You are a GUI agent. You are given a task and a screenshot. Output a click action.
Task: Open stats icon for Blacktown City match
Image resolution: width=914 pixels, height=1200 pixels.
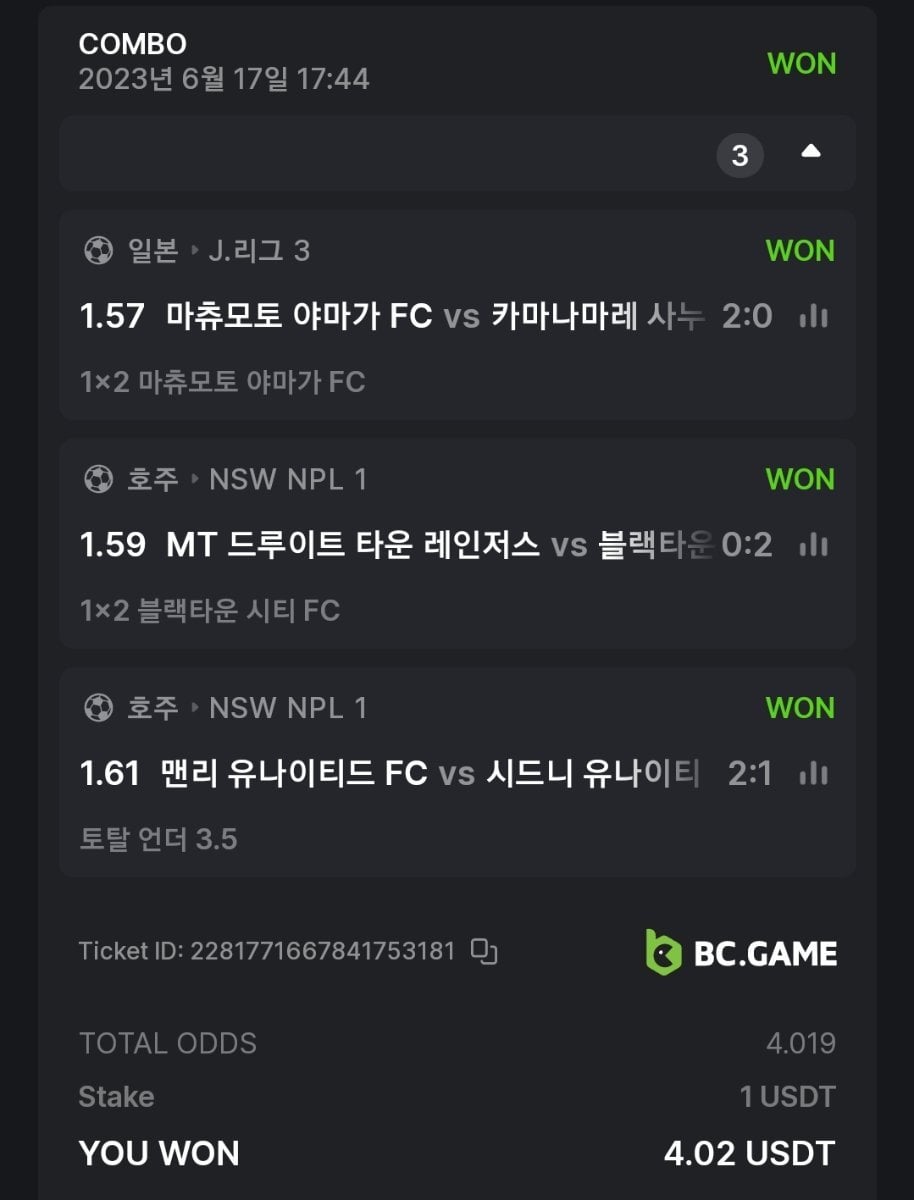click(814, 545)
